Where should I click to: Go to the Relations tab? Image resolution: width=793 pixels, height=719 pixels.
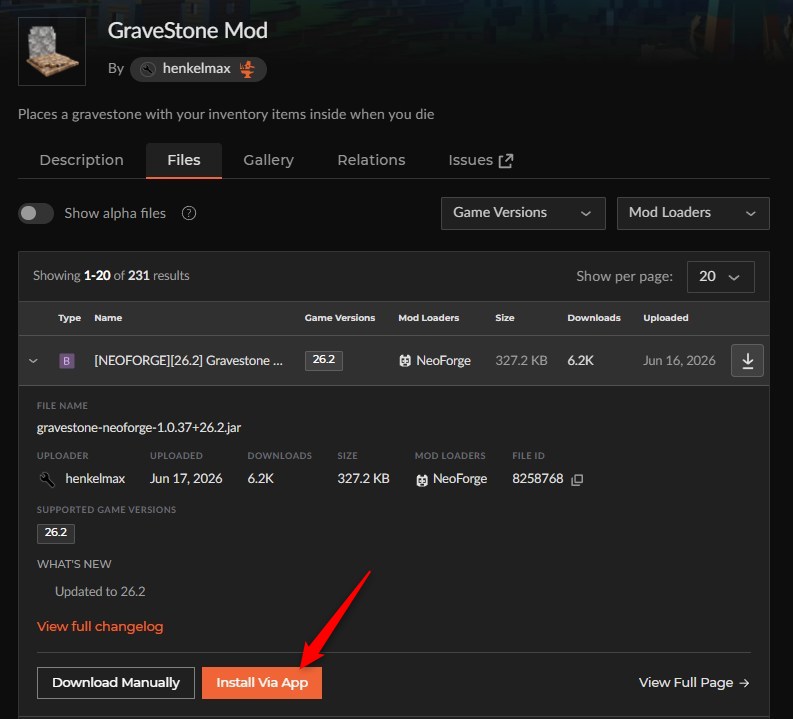click(371, 160)
